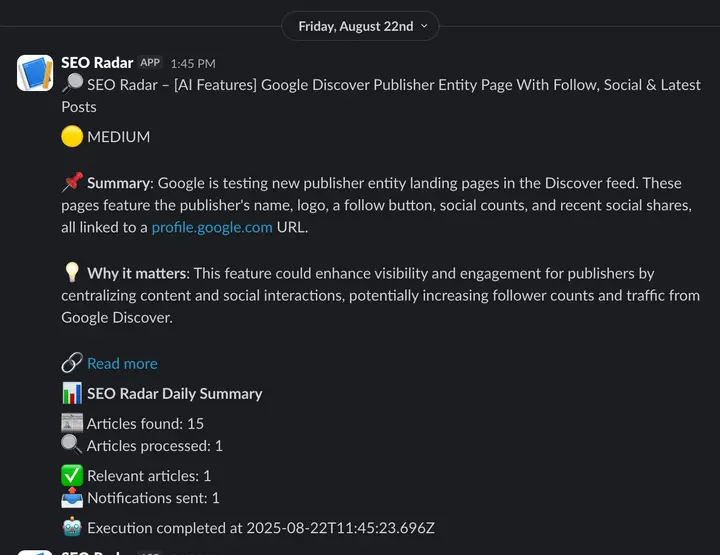This screenshot has width=720, height=555.
Task: Click the newspaper emoji by Articles found
Action: [72, 423]
